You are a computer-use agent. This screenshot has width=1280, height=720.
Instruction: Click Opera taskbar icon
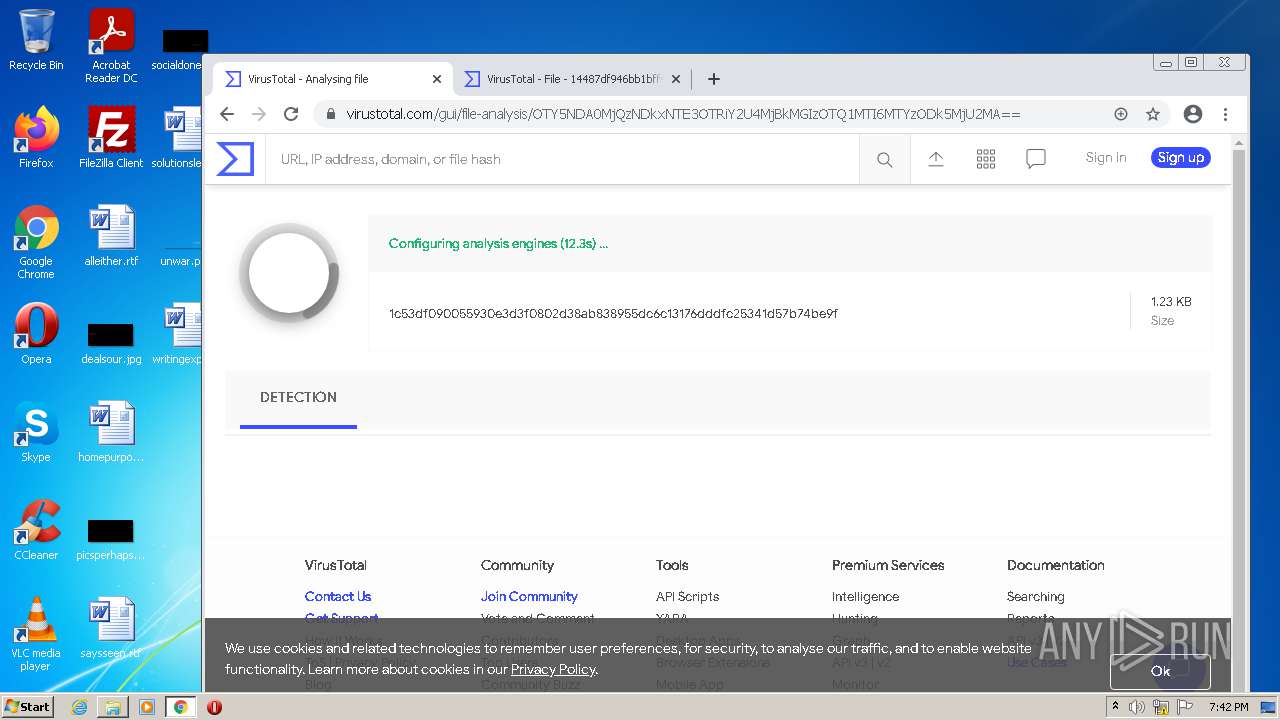[x=214, y=707]
